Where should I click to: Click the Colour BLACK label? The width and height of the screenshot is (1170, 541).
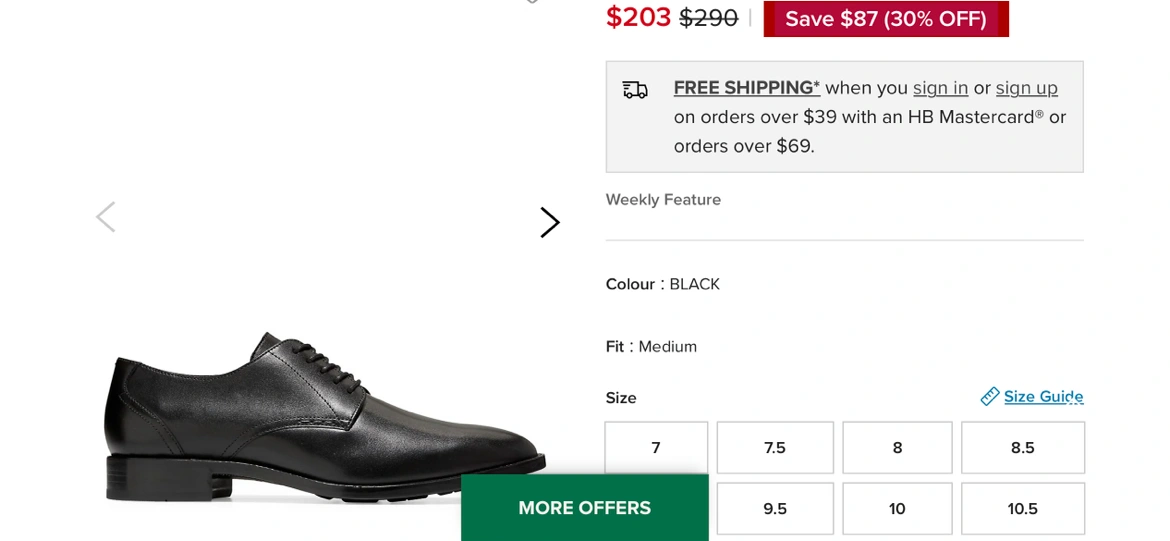(x=662, y=284)
